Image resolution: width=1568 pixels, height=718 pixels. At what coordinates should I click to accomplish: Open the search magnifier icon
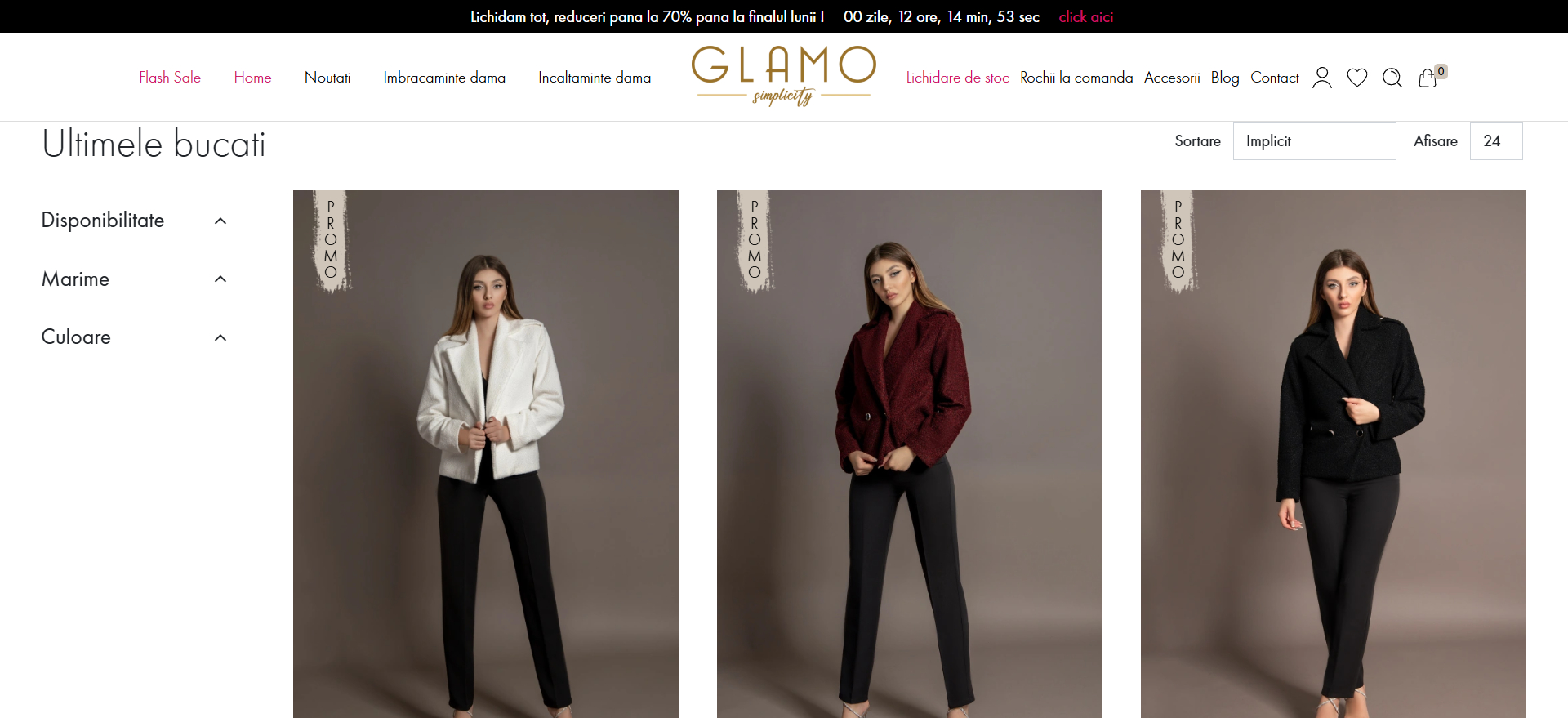pos(1392,78)
